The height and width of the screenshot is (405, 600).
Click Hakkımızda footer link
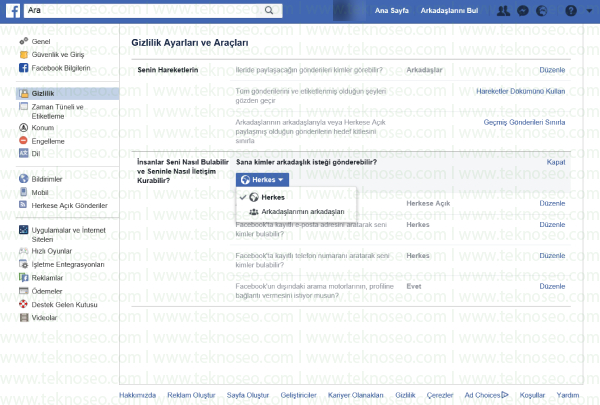click(137, 395)
